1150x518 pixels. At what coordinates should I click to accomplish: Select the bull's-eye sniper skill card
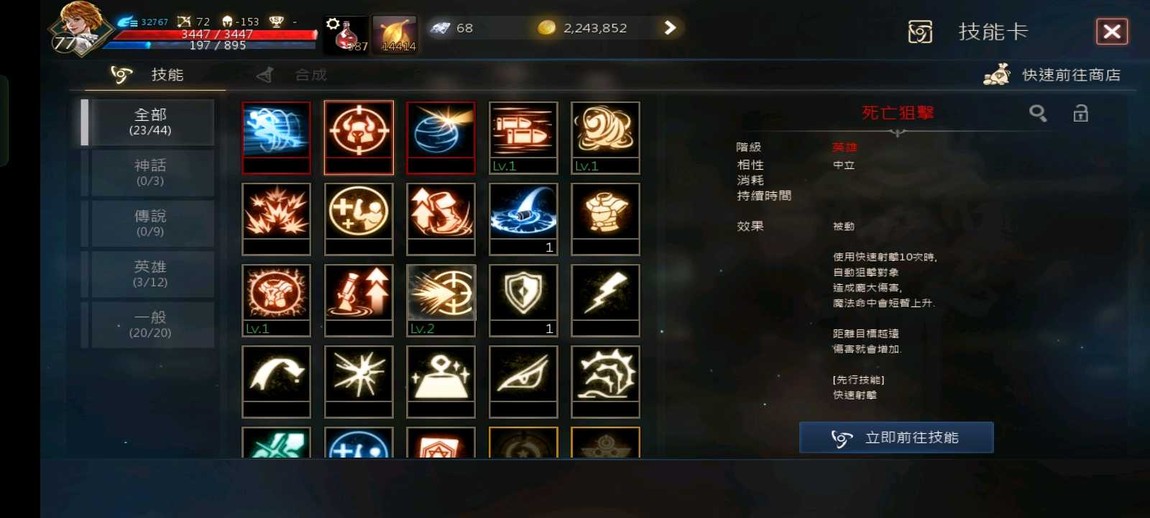coord(359,137)
